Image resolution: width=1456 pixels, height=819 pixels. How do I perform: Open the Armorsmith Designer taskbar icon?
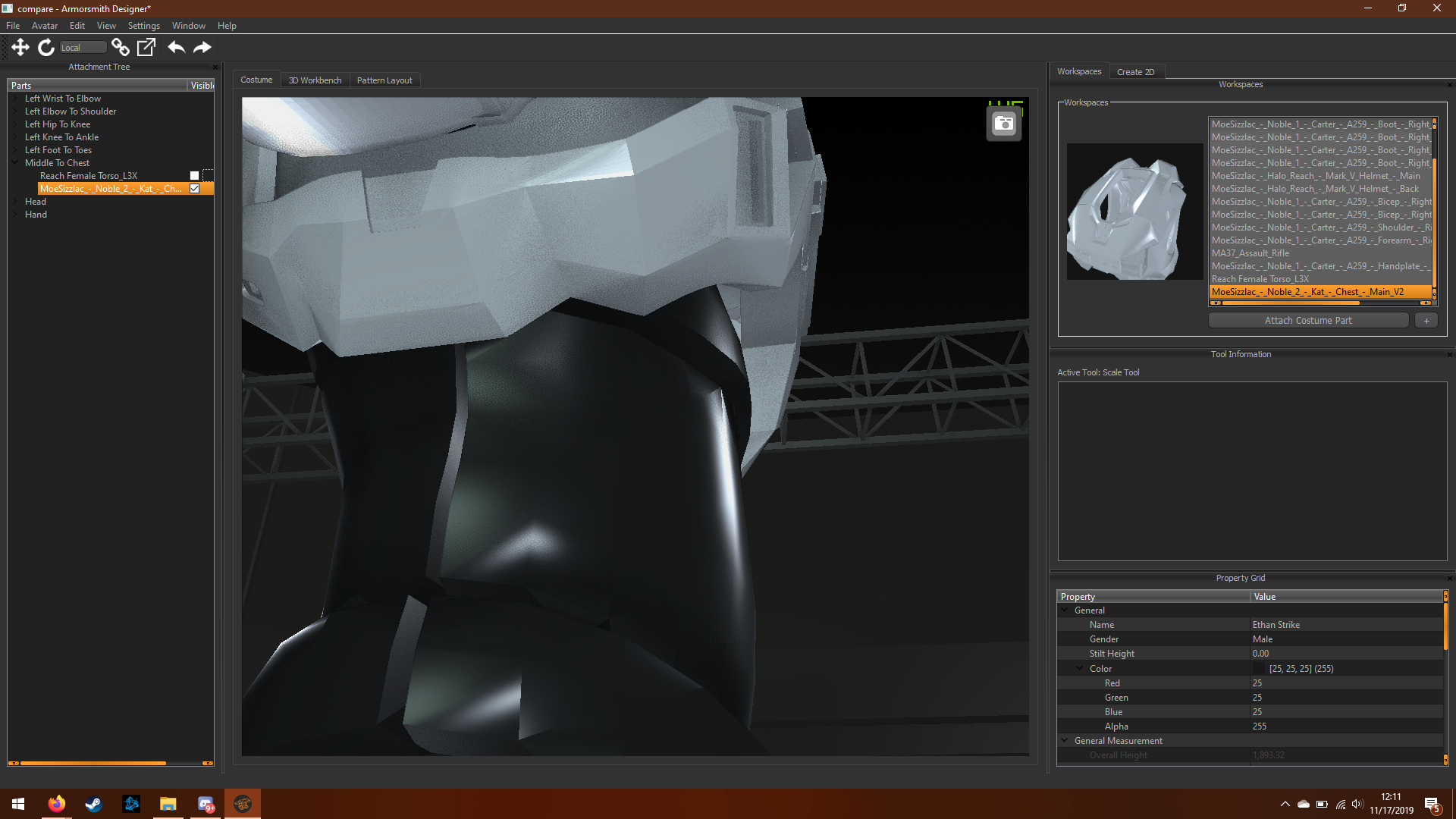pos(243,804)
